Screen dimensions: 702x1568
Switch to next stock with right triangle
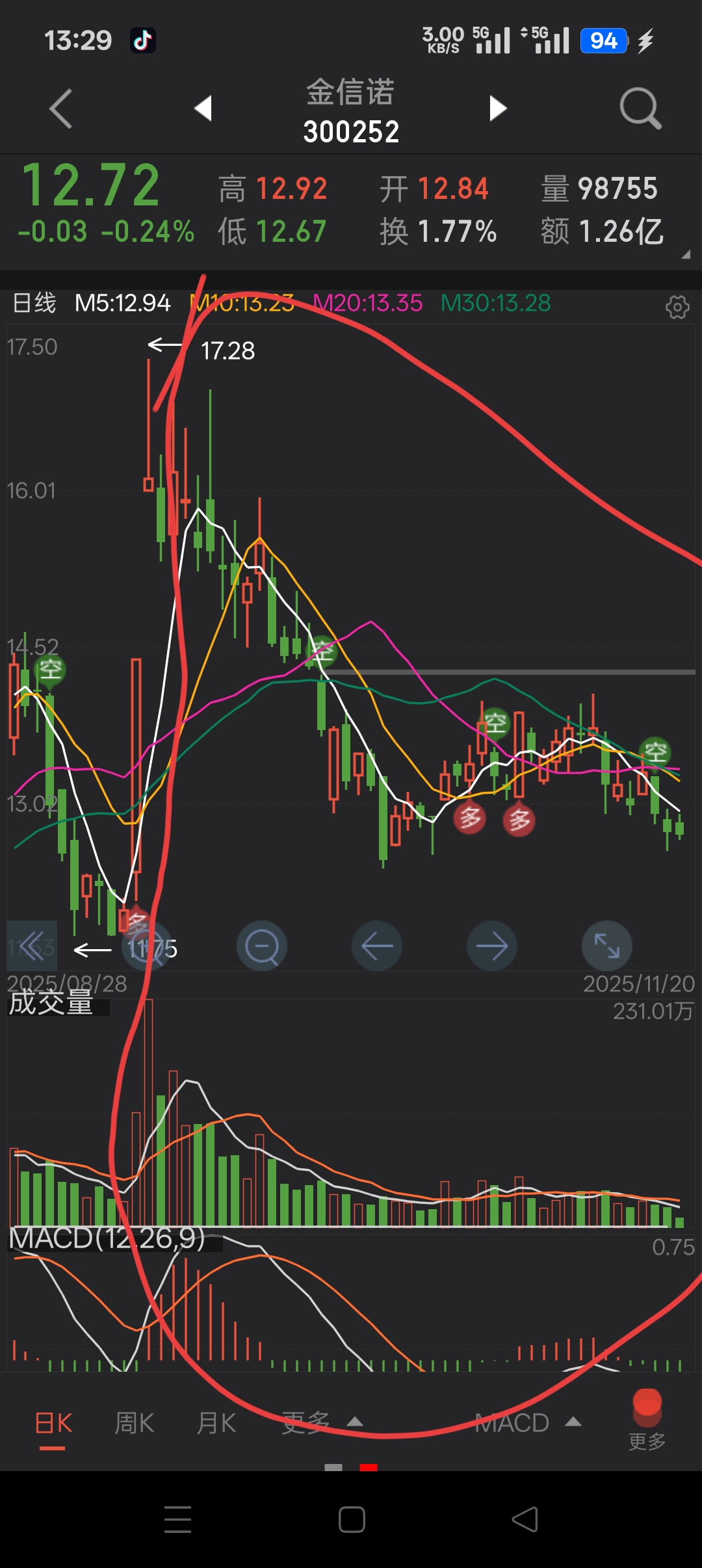tap(498, 108)
